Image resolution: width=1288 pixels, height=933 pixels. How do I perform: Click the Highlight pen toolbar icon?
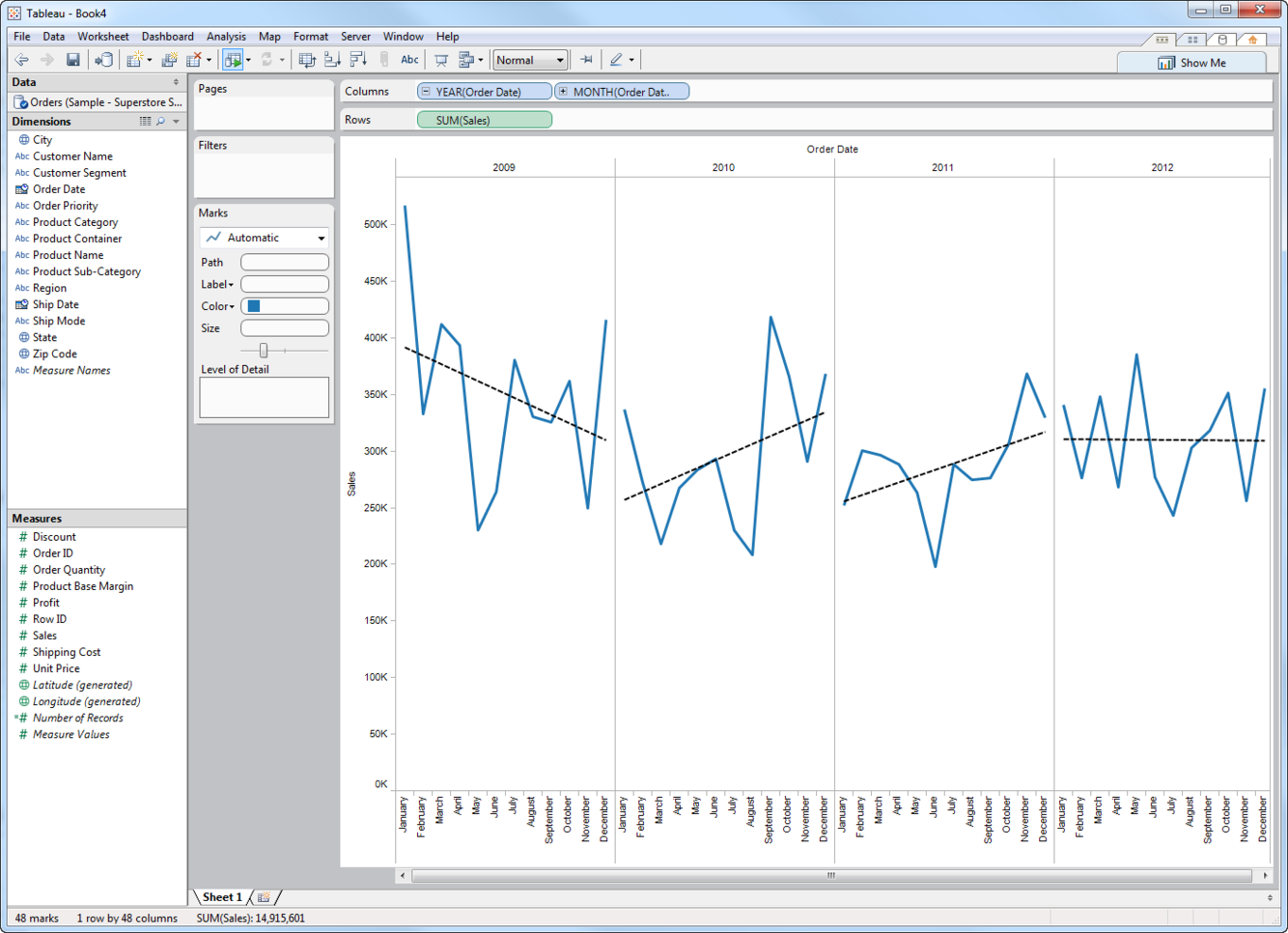pos(616,60)
